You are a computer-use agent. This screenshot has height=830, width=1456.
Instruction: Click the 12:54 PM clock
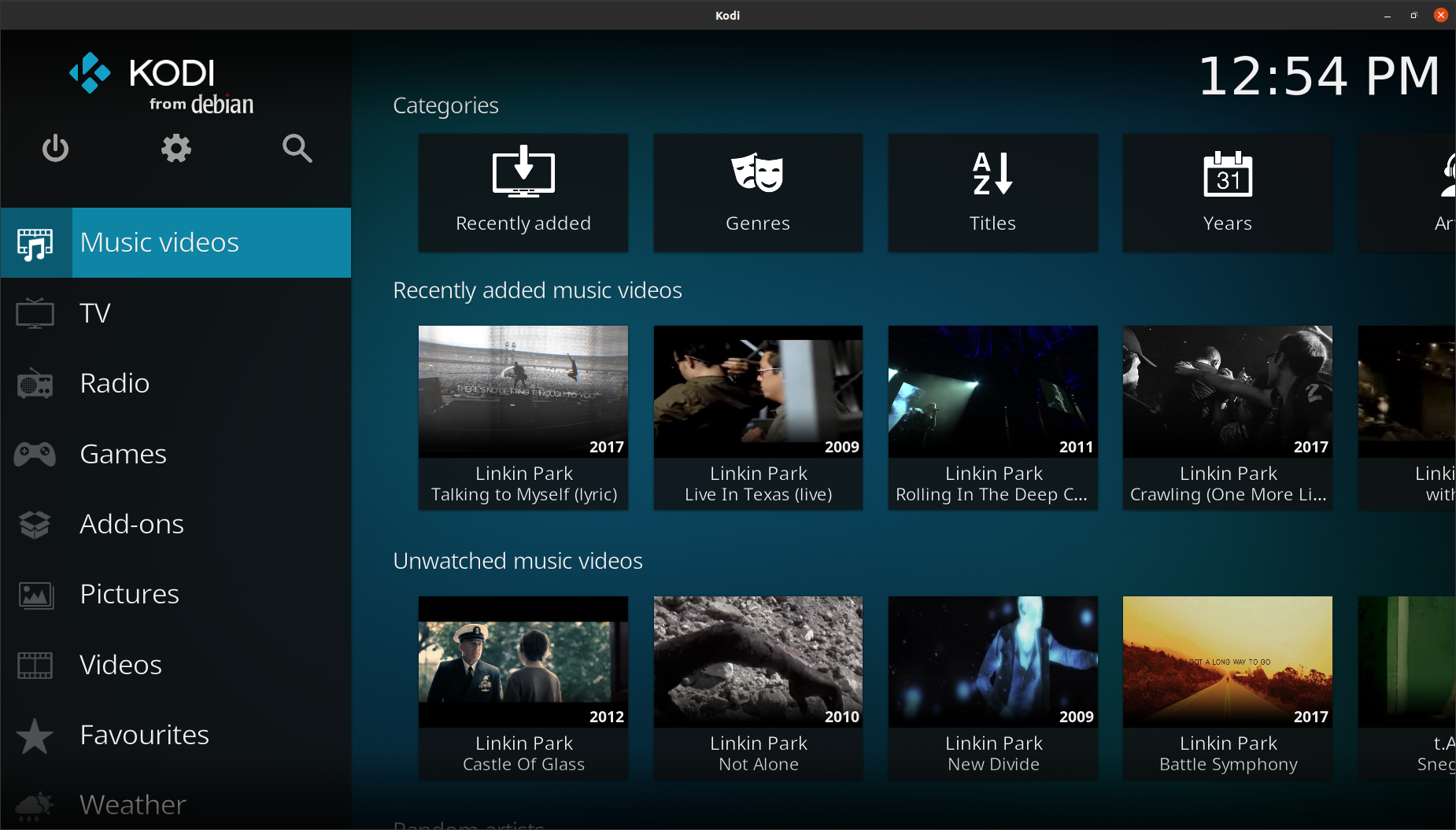[x=1319, y=76]
